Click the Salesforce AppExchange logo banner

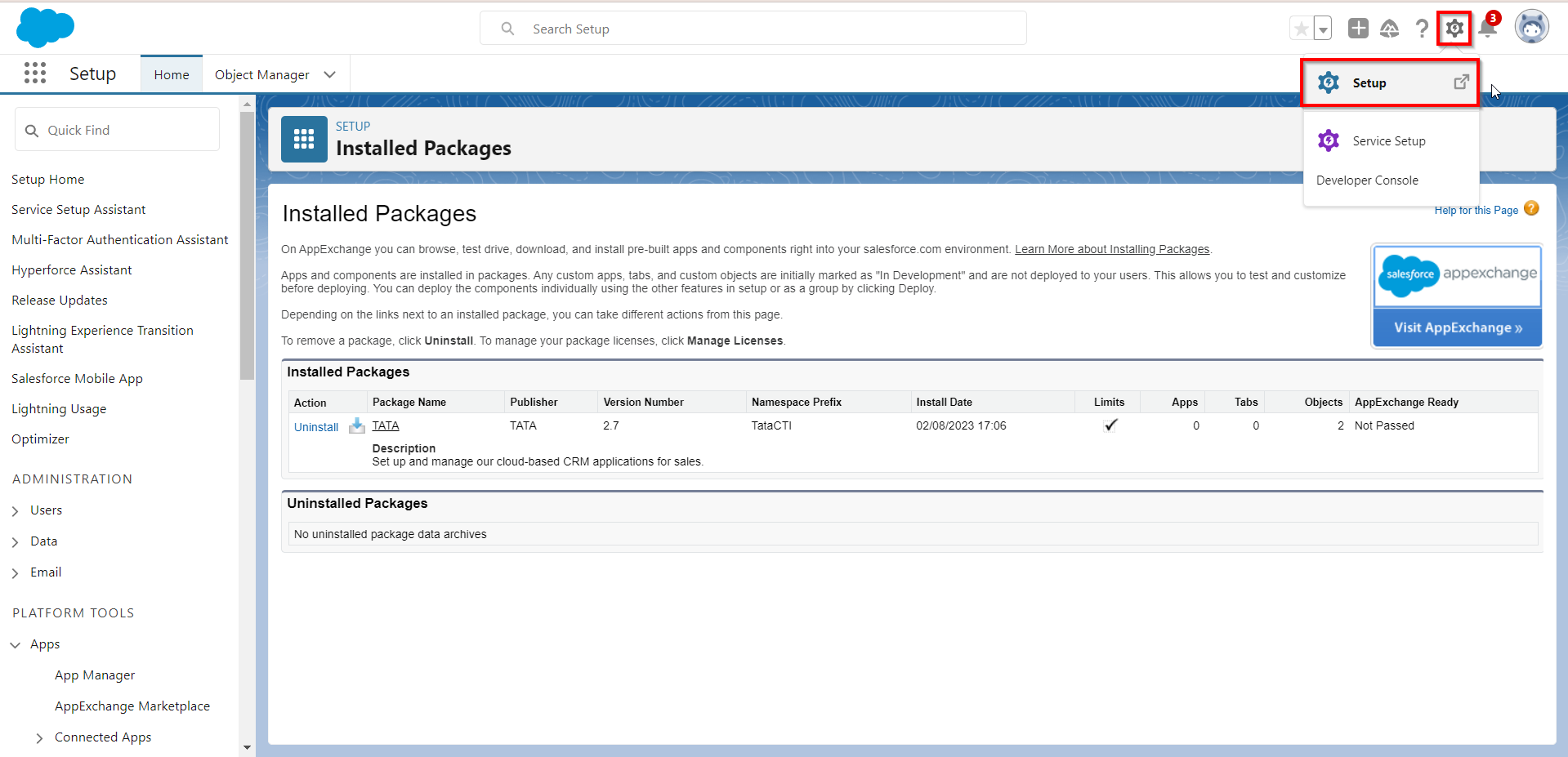tap(1458, 276)
